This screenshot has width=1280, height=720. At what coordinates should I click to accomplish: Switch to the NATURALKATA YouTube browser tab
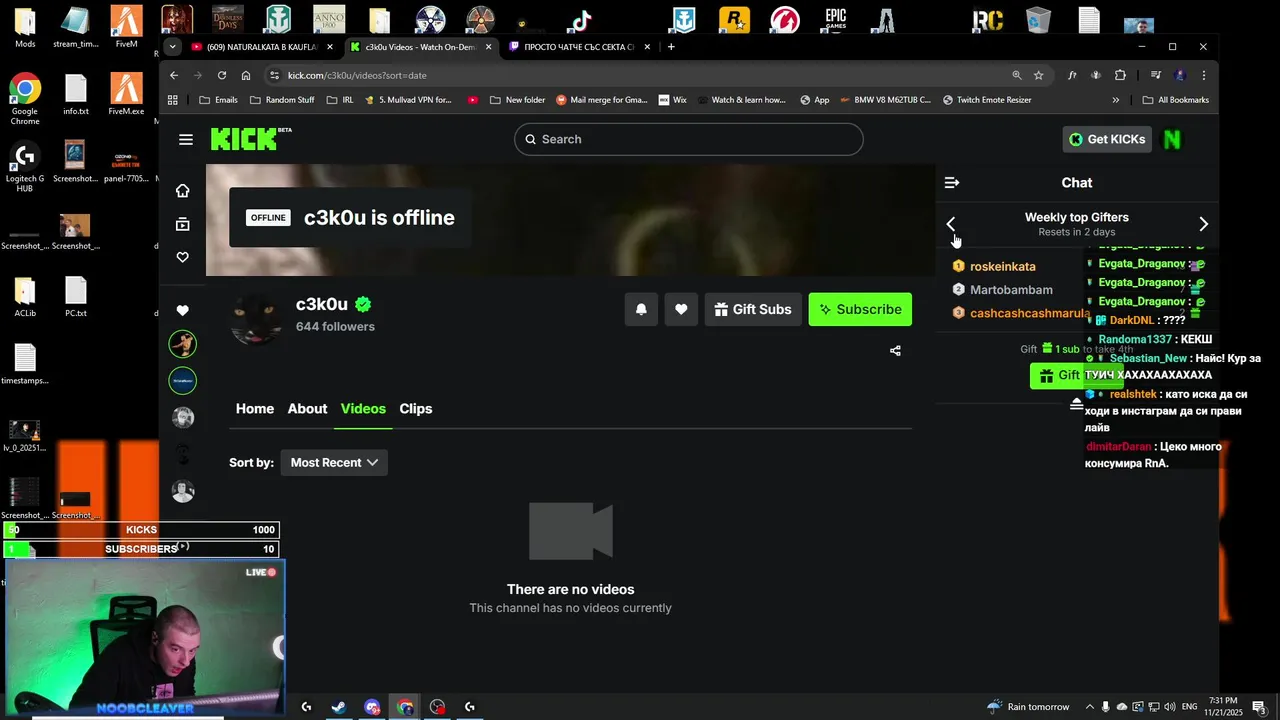[261, 47]
